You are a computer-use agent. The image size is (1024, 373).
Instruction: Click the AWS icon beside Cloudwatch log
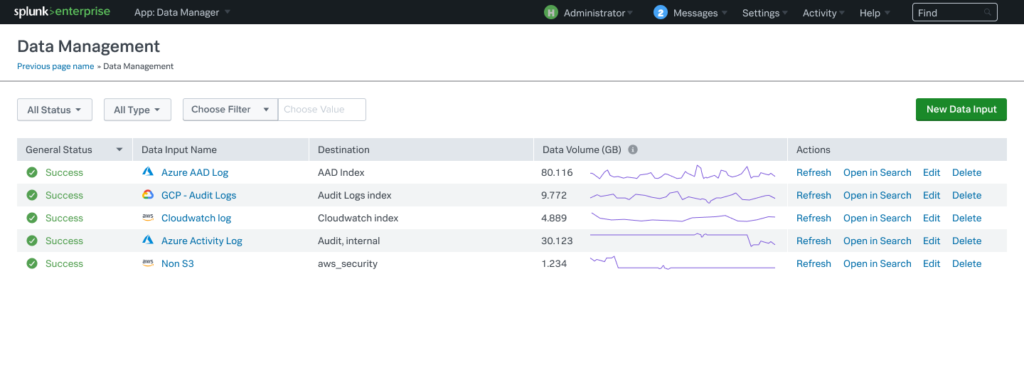148,218
